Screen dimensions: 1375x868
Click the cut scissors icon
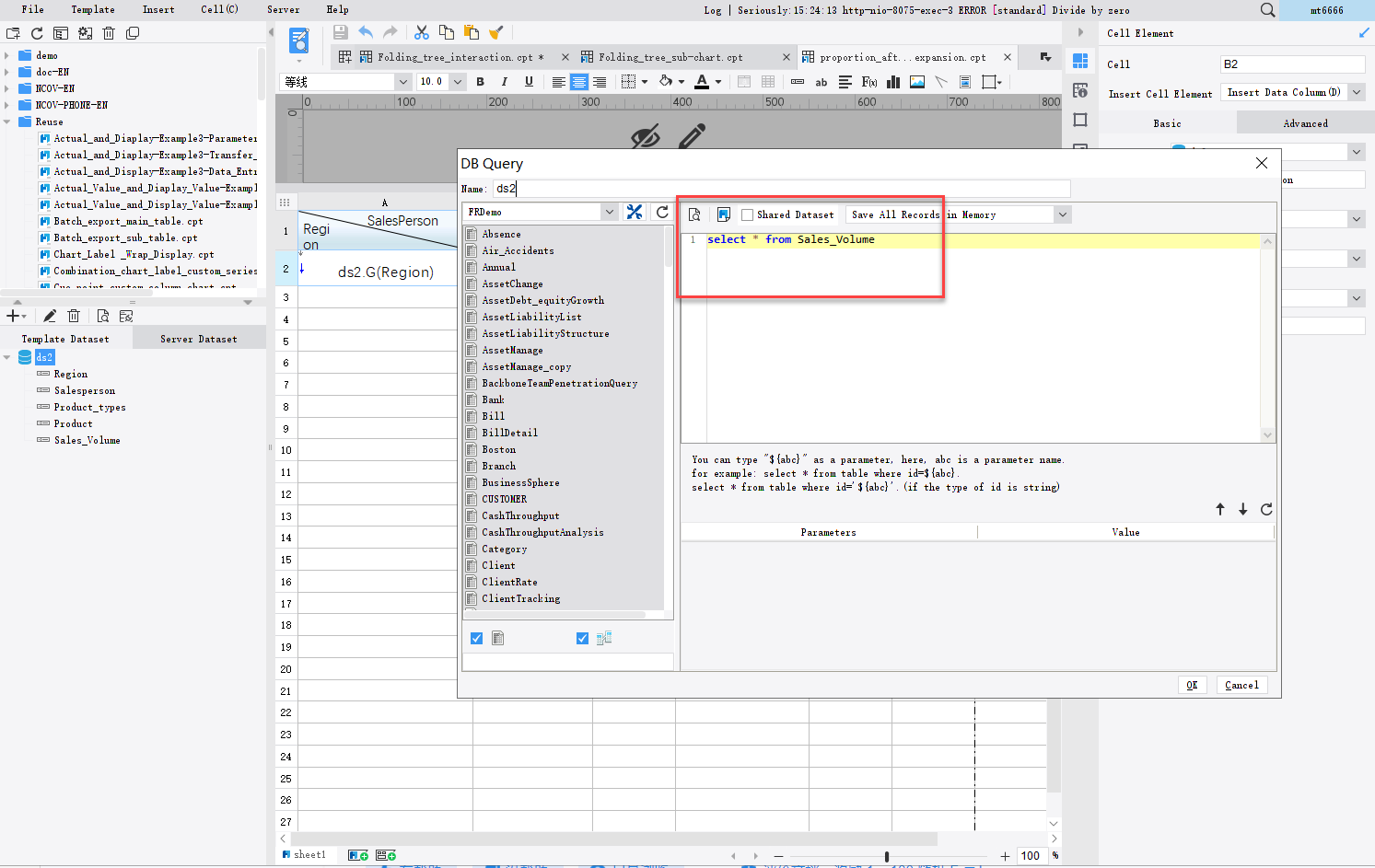422,32
